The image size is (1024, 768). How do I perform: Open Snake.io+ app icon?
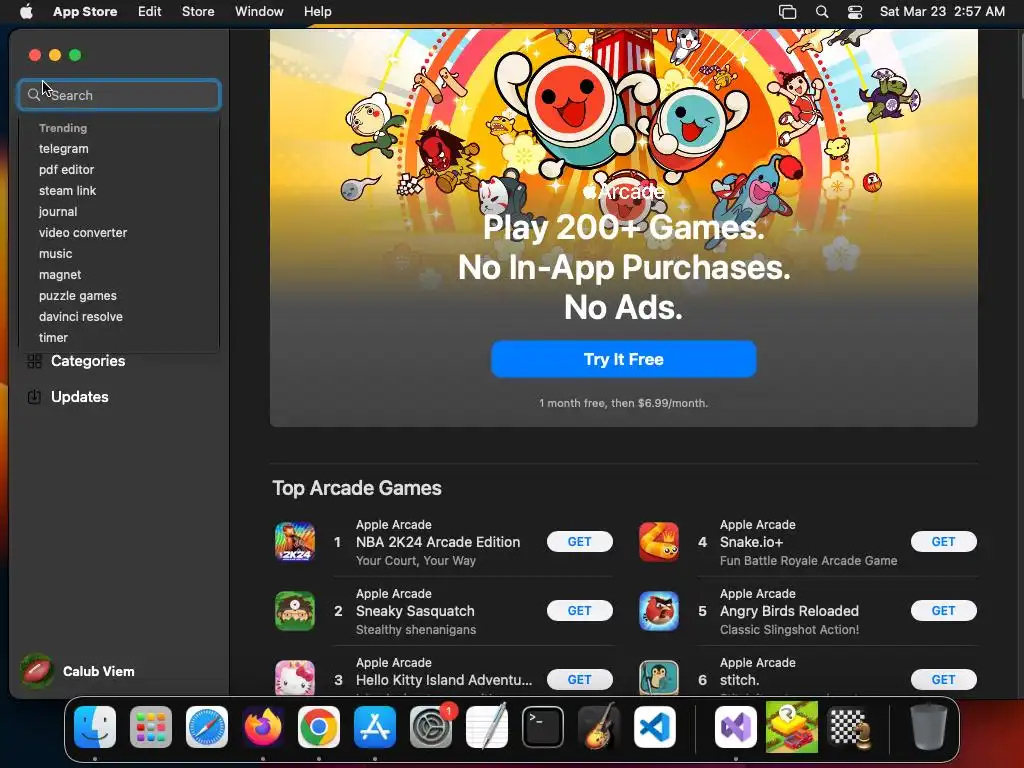(659, 542)
